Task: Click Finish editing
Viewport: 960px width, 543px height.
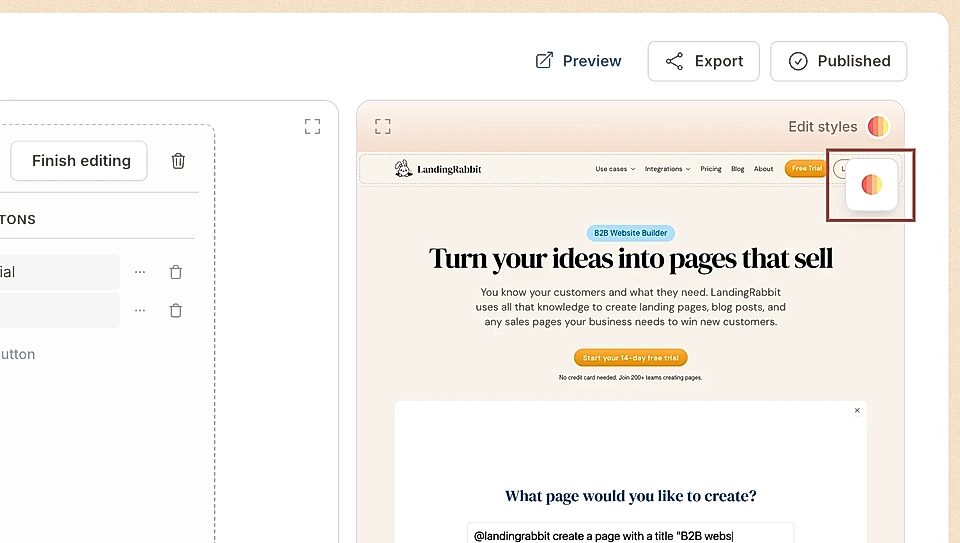Action: click(x=79, y=161)
